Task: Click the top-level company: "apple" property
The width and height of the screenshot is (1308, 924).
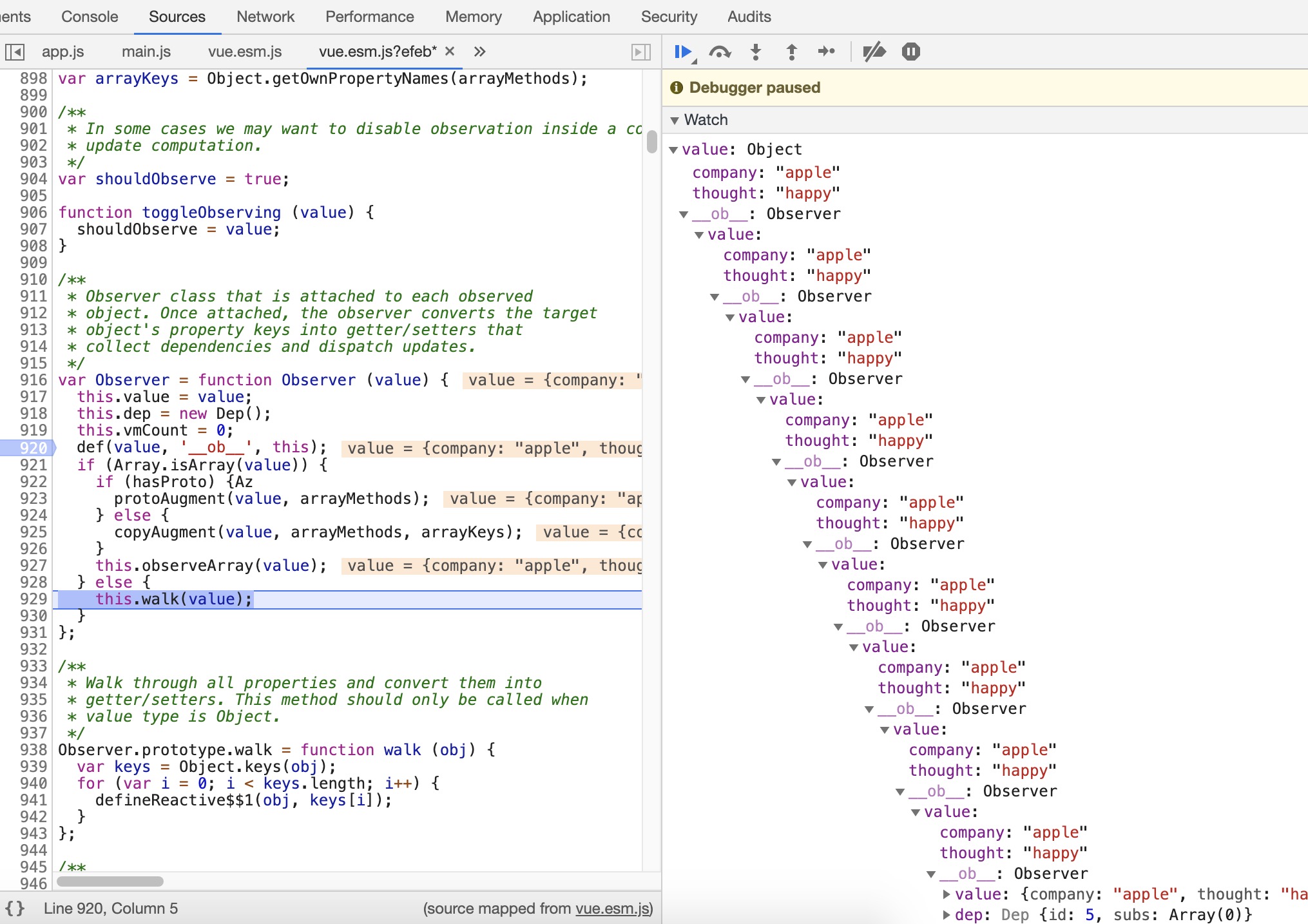Action: pyautogui.click(x=765, y=173)
